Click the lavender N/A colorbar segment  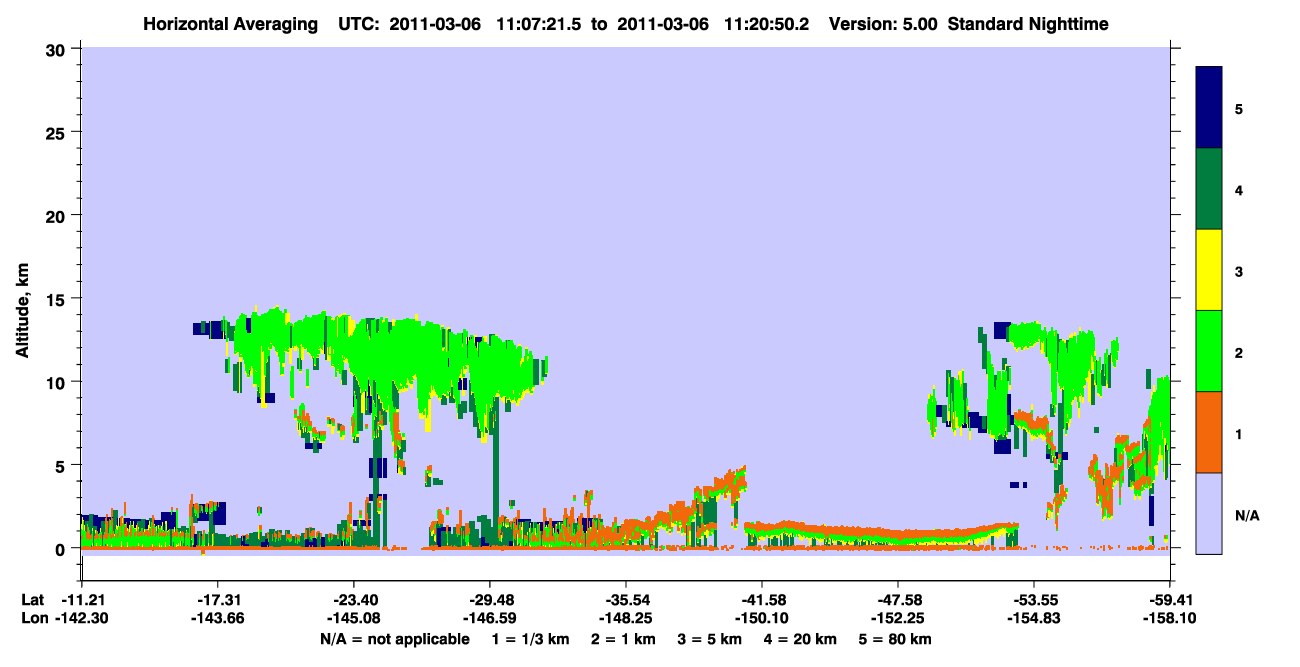click(x=1209, y=513)
